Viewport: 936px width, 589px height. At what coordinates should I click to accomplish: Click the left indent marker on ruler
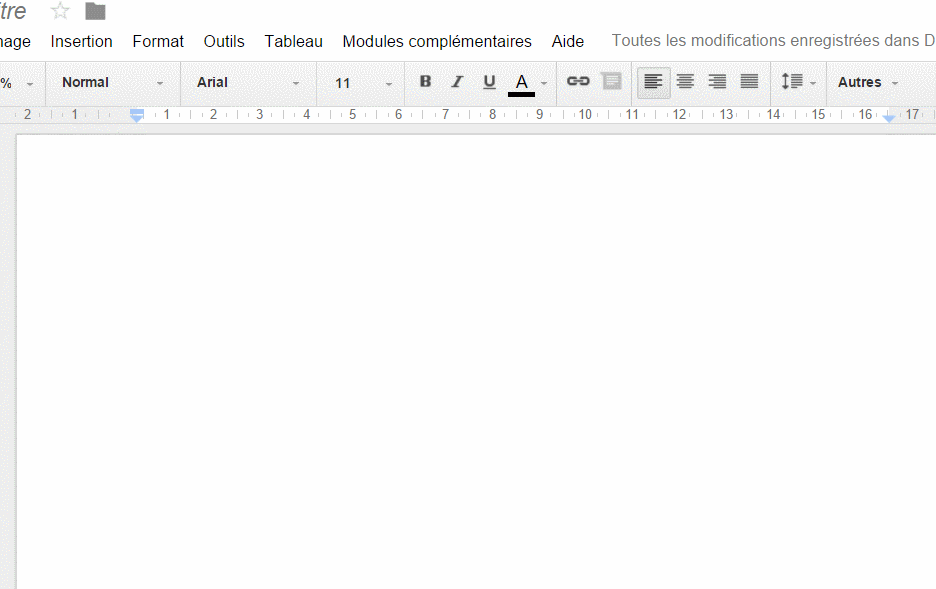[137, 115]
